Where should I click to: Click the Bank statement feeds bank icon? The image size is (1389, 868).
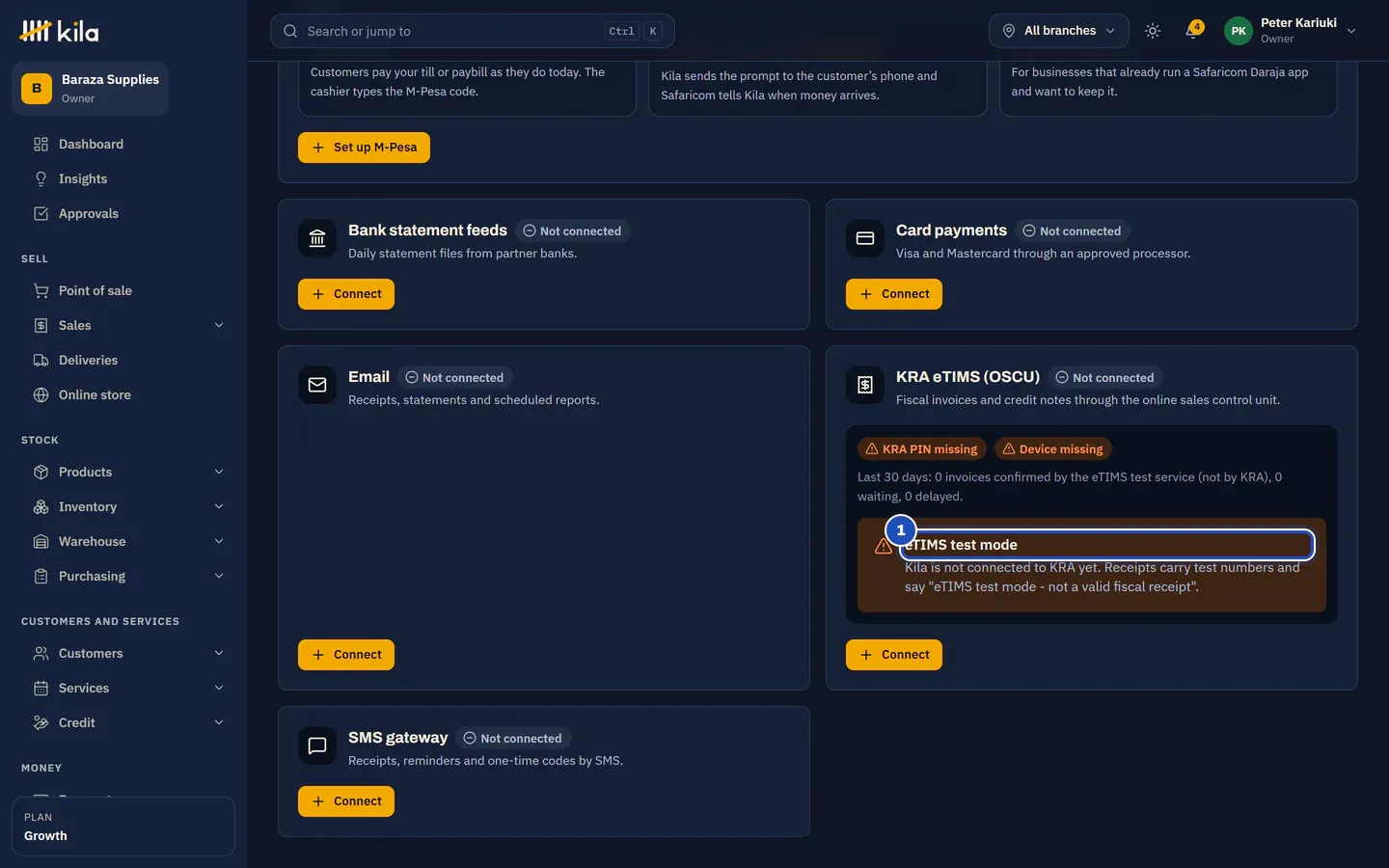[x=317, y=238]
